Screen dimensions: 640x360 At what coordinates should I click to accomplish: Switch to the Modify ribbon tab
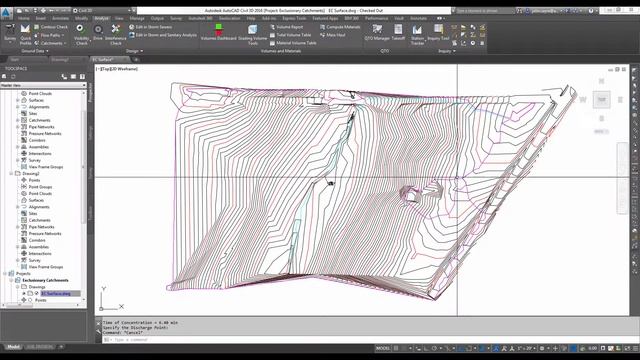[x=81, y=18]
